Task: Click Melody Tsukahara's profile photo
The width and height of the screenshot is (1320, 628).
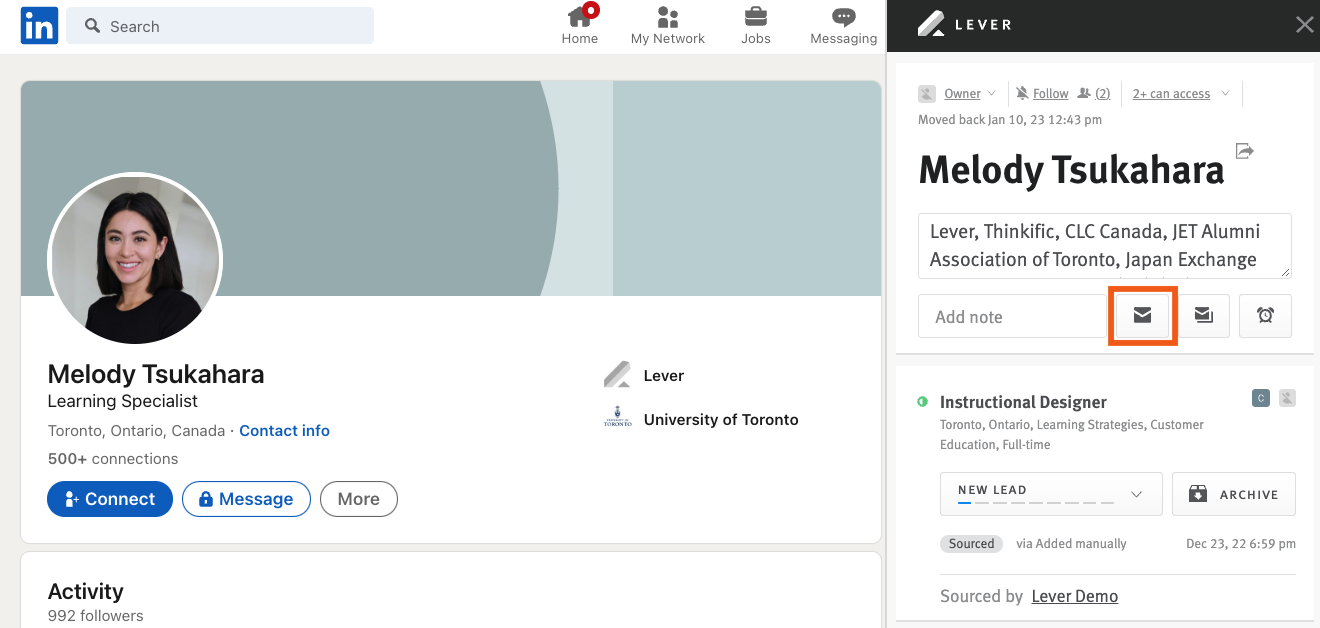Action: [135, 260]
